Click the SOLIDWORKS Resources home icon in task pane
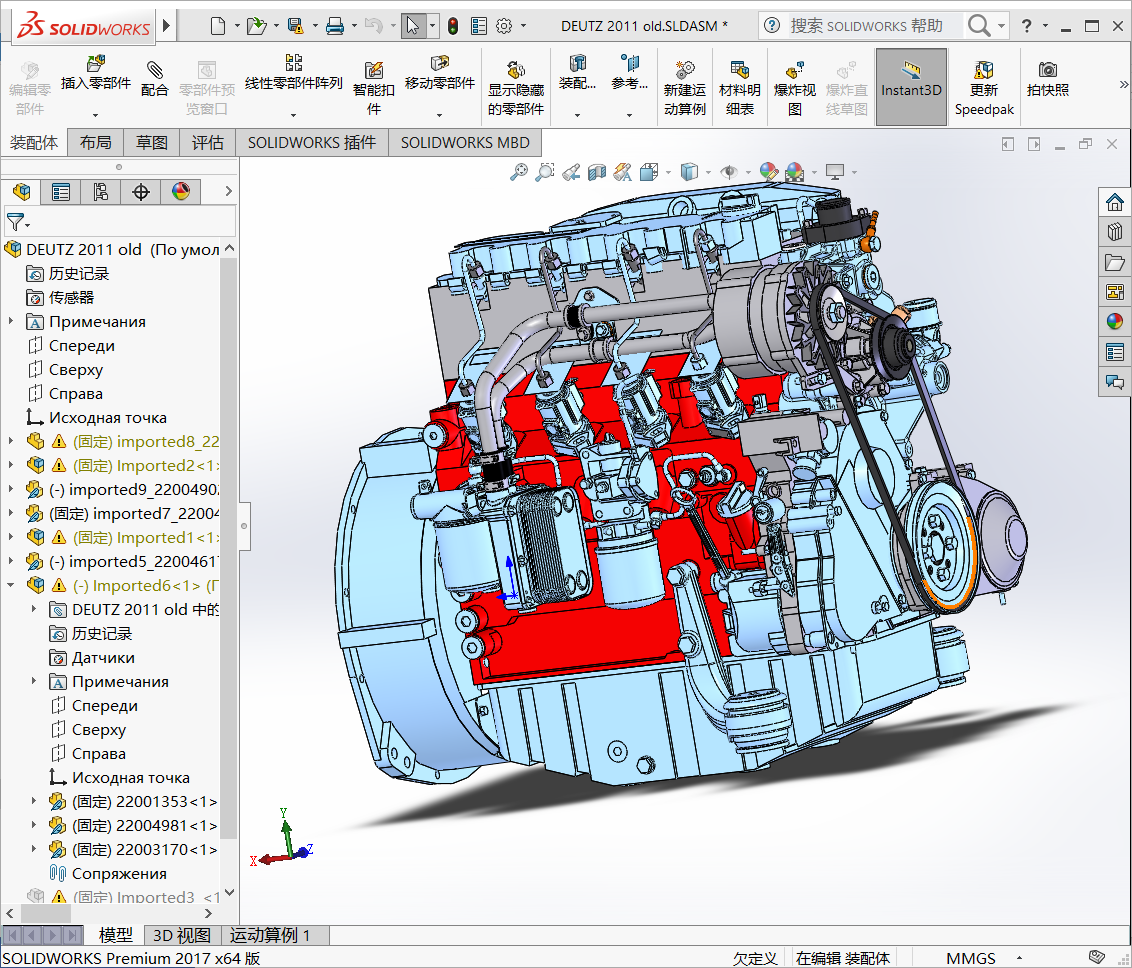Screen dimensions: 1132x968 coord(1115,201)
